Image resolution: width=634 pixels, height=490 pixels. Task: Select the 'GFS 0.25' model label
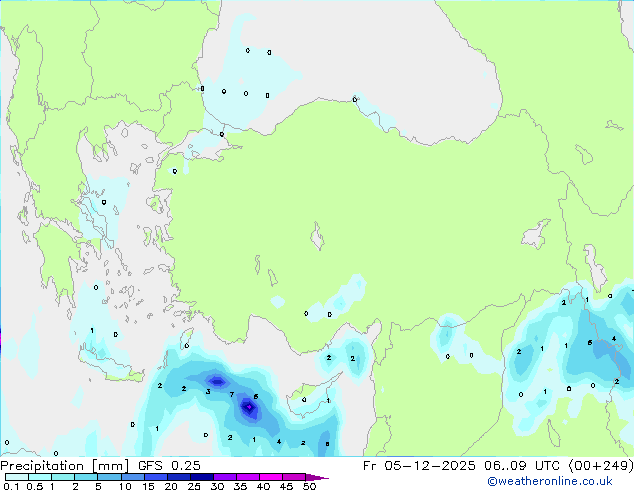click(169, 466)
